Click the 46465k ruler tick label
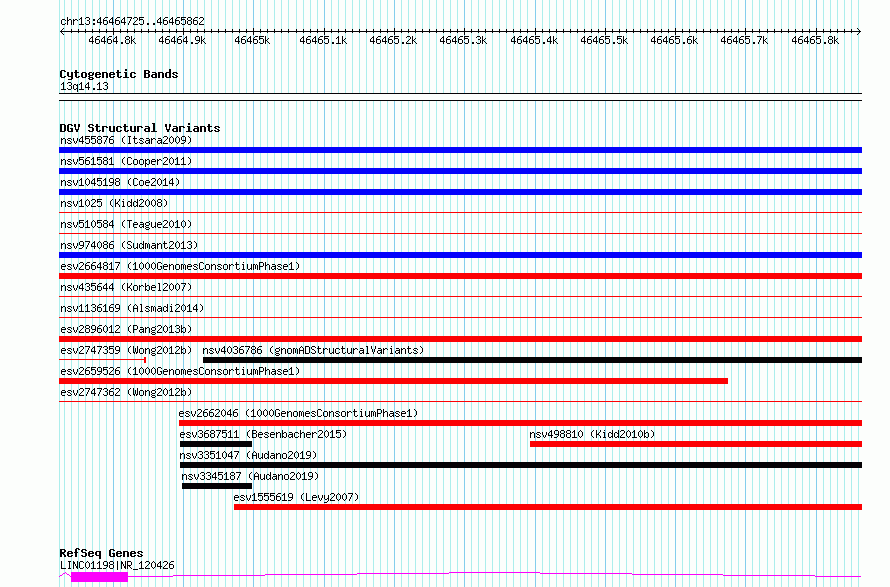The image size is (890, 587). pyautogui.click(x=252, y=40)
